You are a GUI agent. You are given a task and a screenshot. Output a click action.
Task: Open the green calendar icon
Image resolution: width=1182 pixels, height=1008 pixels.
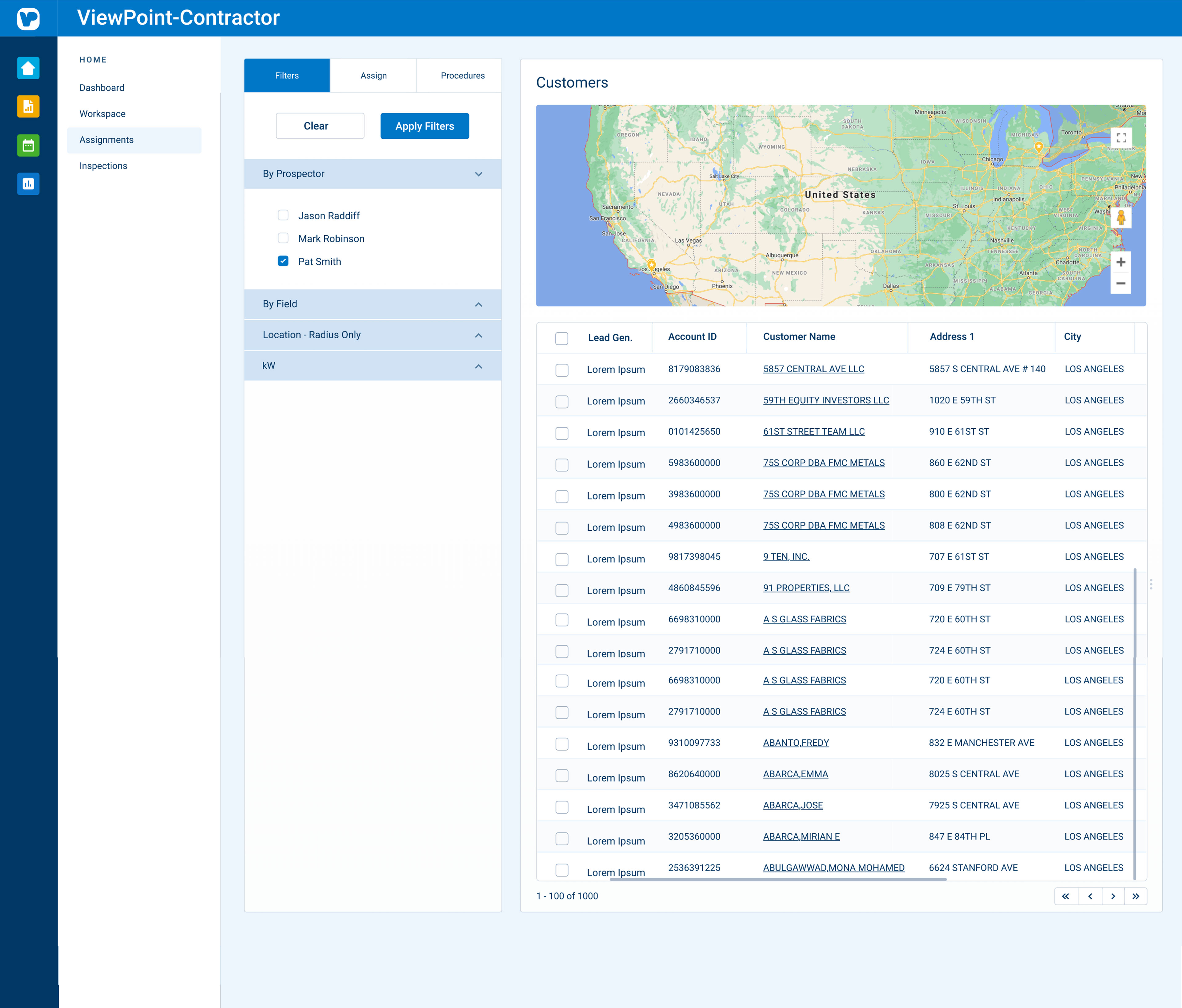28,145
